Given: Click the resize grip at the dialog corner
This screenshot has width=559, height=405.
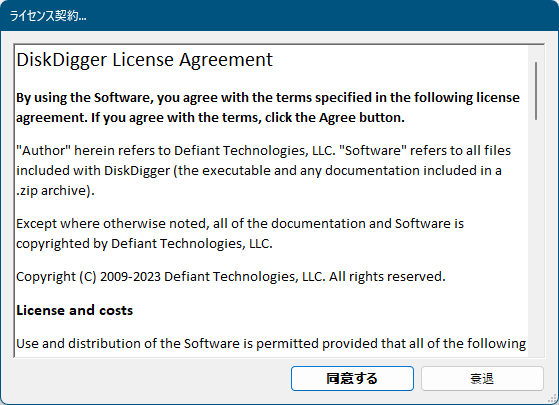Looking at the screenshot, I should tap(554, 400).
